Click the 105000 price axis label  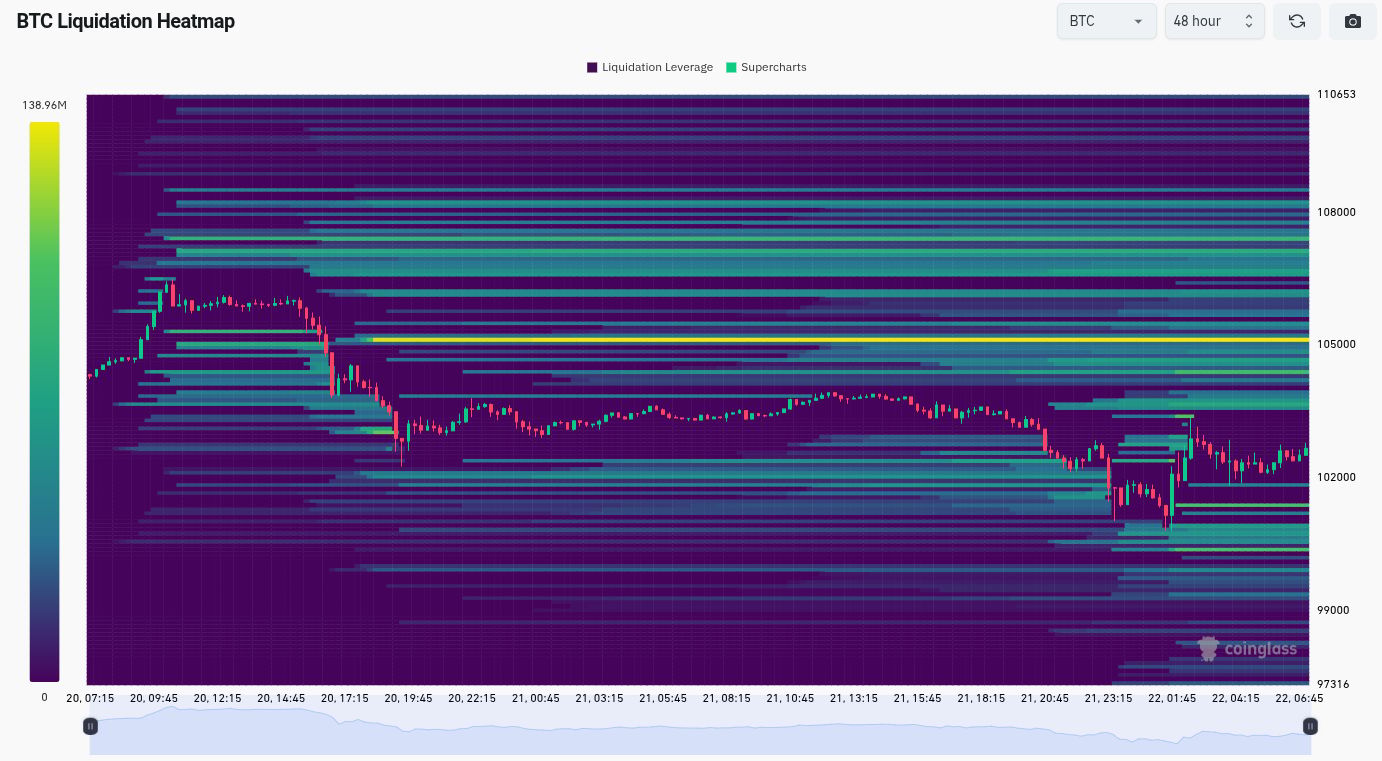[x=1336, y=344]
